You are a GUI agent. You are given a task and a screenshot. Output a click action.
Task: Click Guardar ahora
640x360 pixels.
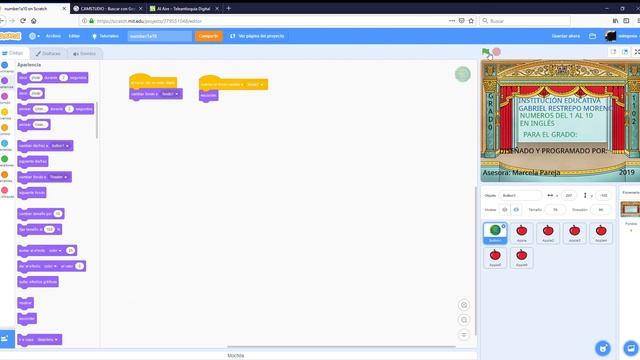coord(566,36)
